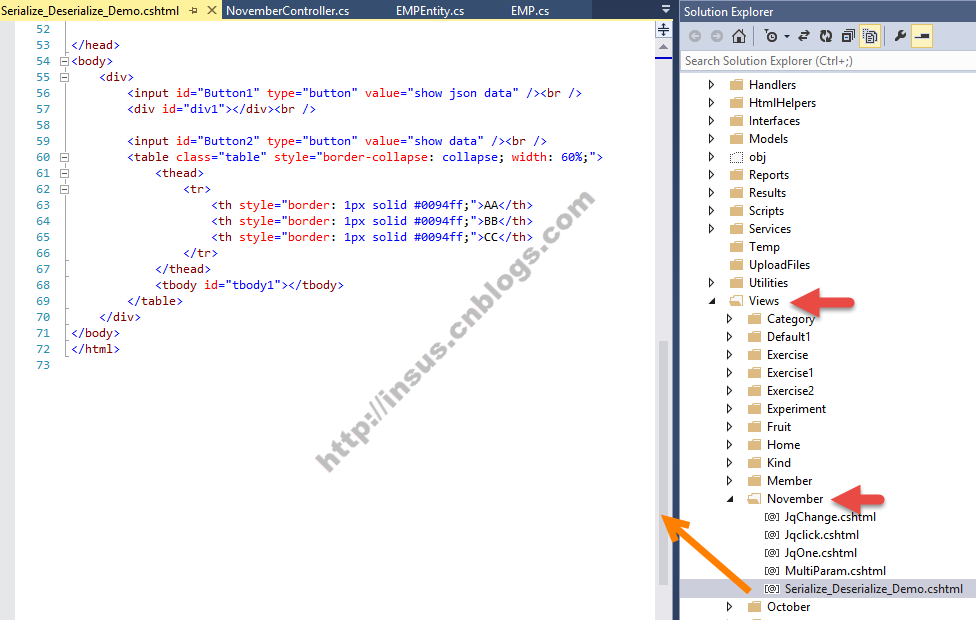
Task: Collapse the div outline at line 55
Action: 64,78
